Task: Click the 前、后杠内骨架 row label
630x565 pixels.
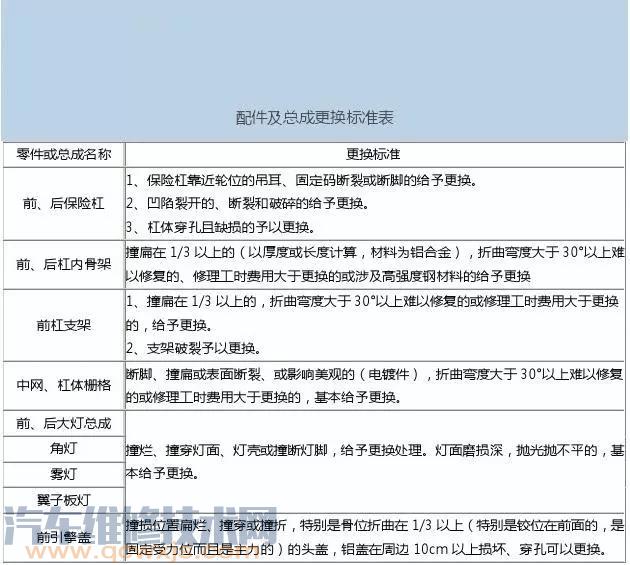Action: tap(63, 264)
